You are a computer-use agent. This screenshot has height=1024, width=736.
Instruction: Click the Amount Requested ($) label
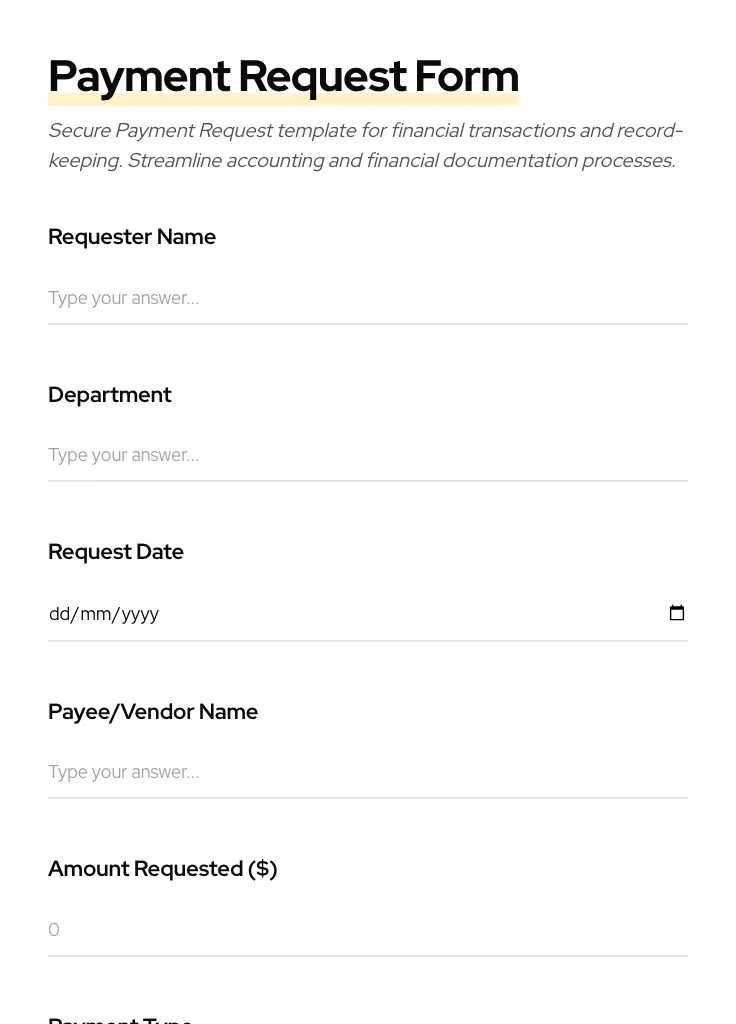(x=163, y=869)
